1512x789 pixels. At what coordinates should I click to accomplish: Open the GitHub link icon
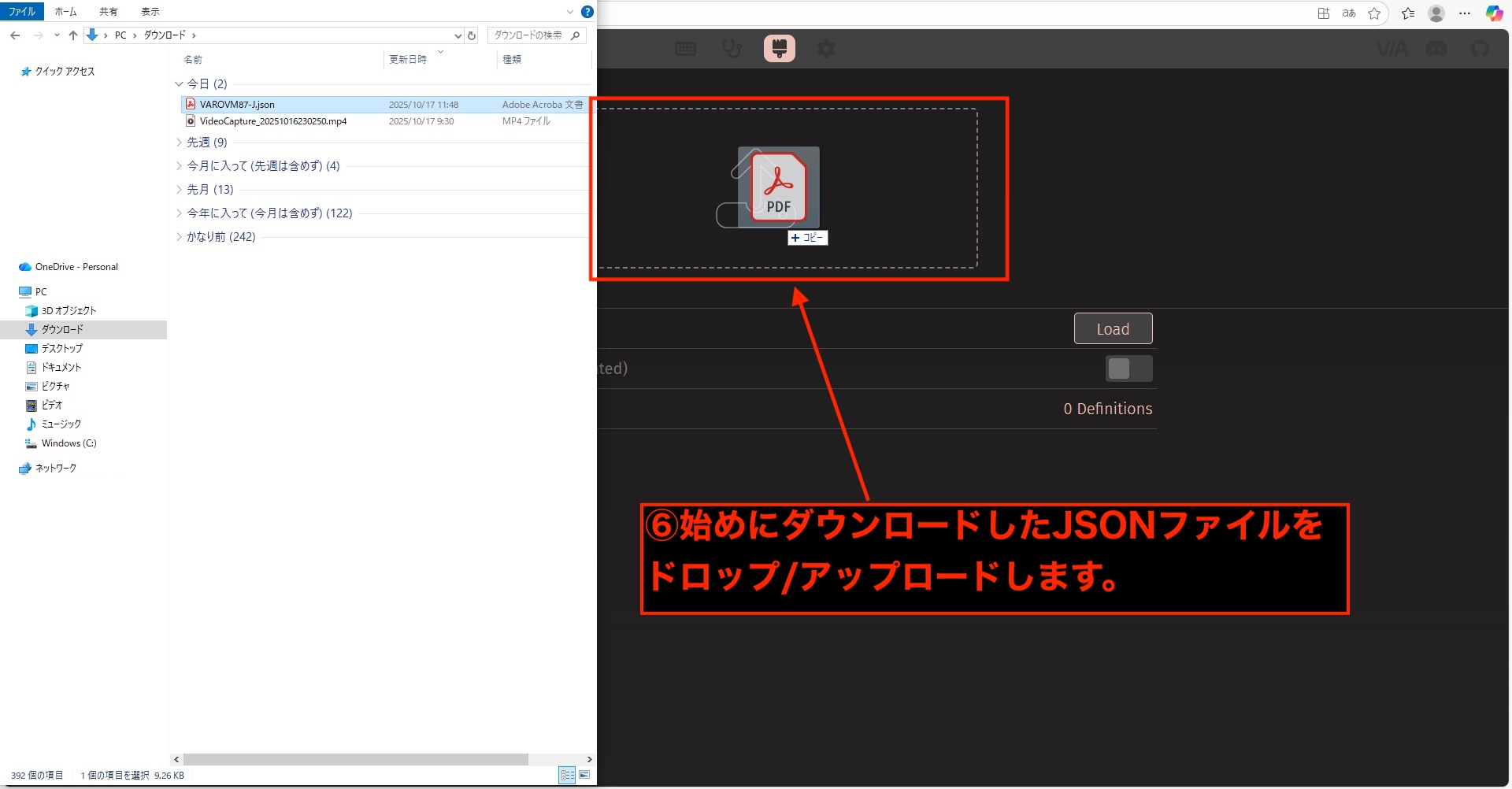1480,49
